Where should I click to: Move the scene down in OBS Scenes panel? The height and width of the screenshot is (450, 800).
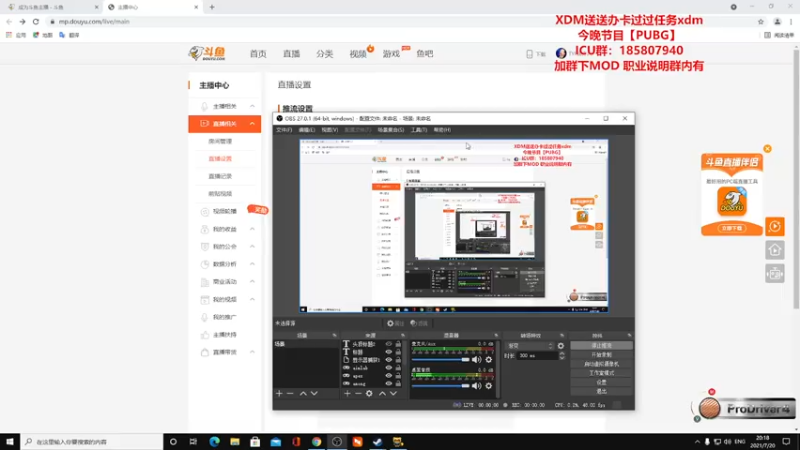coord(314,393)
